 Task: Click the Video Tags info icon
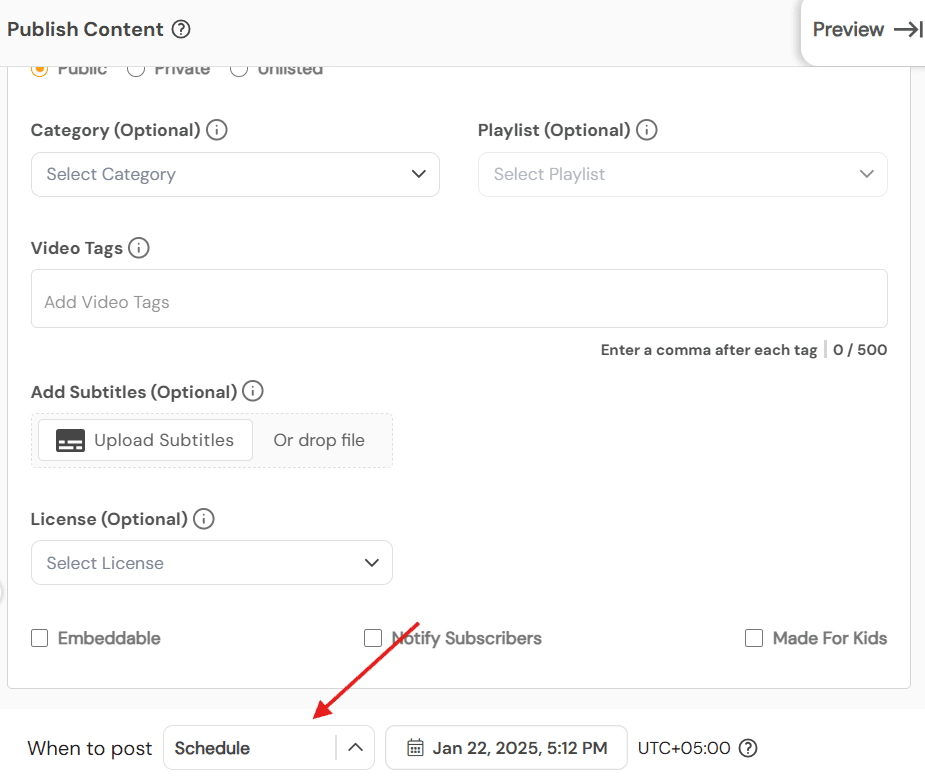[x=139, y=248]
